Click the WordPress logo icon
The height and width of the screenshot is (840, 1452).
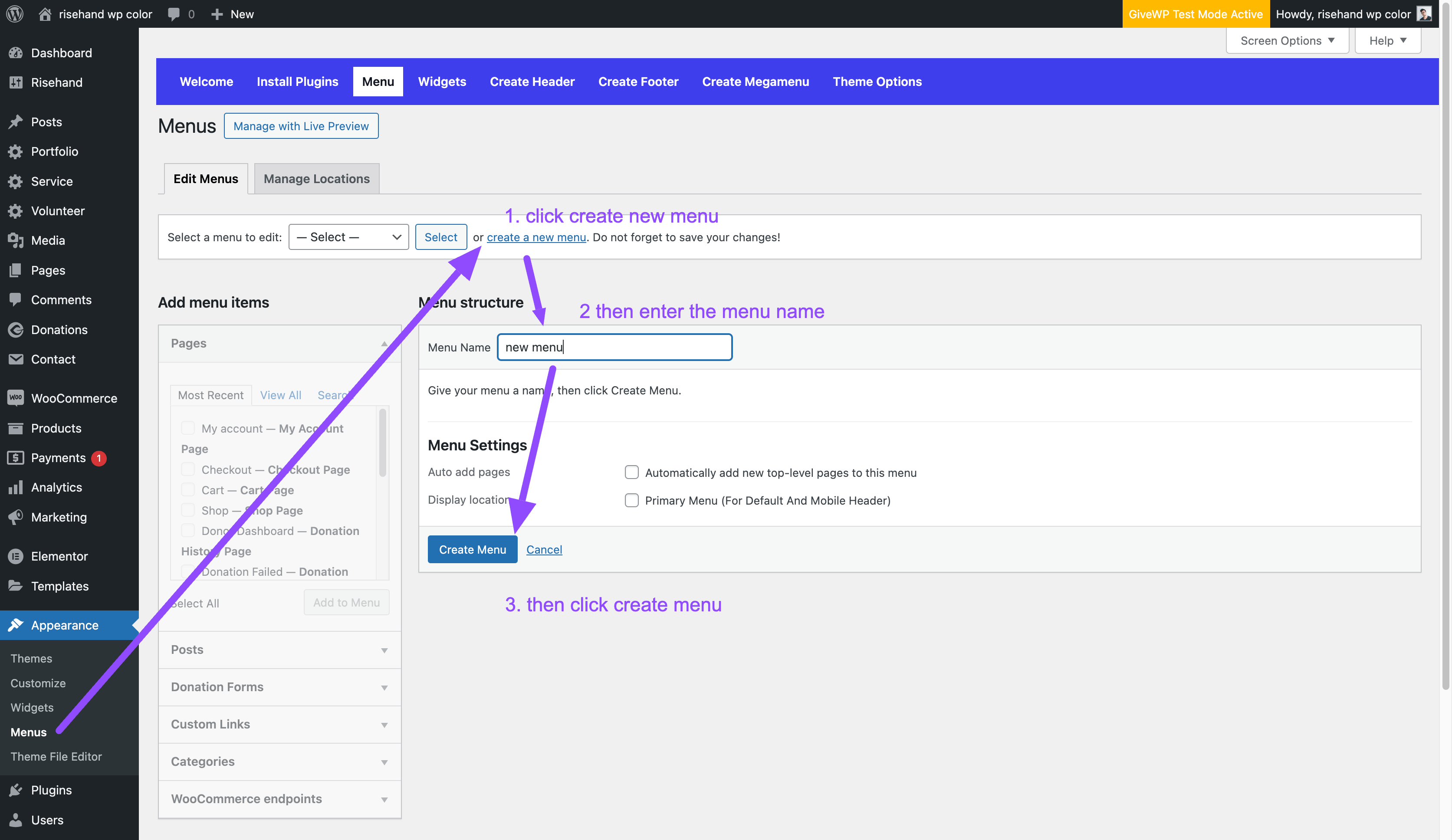click(15, 14)
